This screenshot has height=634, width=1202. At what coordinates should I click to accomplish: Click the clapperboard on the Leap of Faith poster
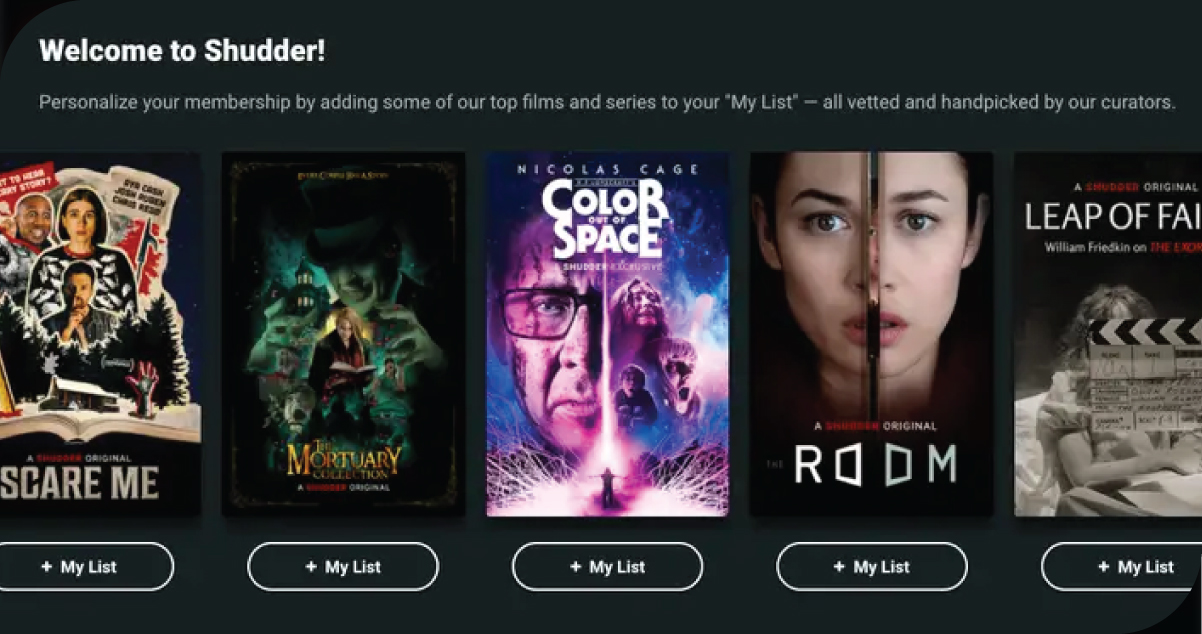point(1146,377)
